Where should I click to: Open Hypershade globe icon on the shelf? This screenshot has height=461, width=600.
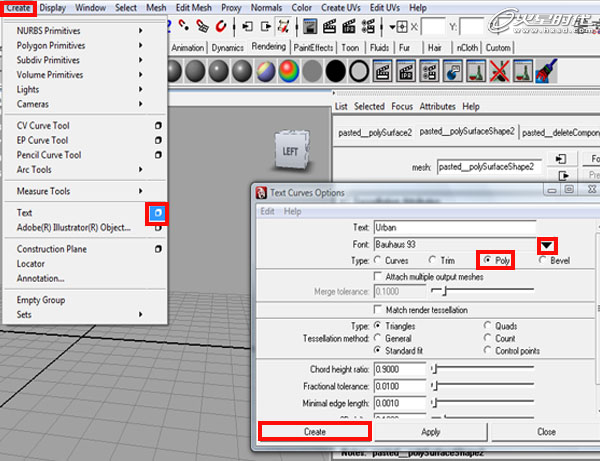coord(453,71)
